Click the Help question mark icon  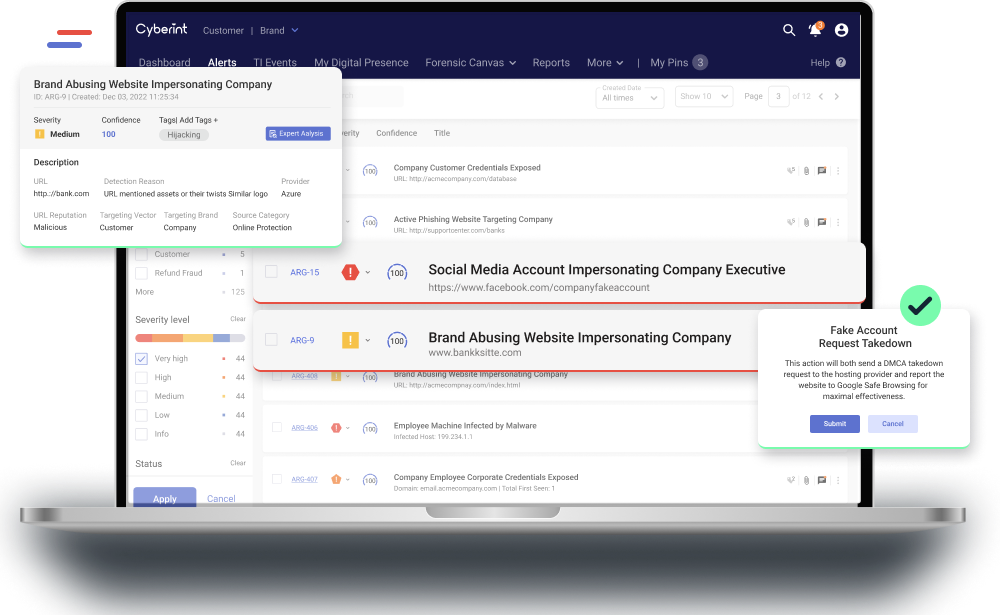click(x=841, y=63)
